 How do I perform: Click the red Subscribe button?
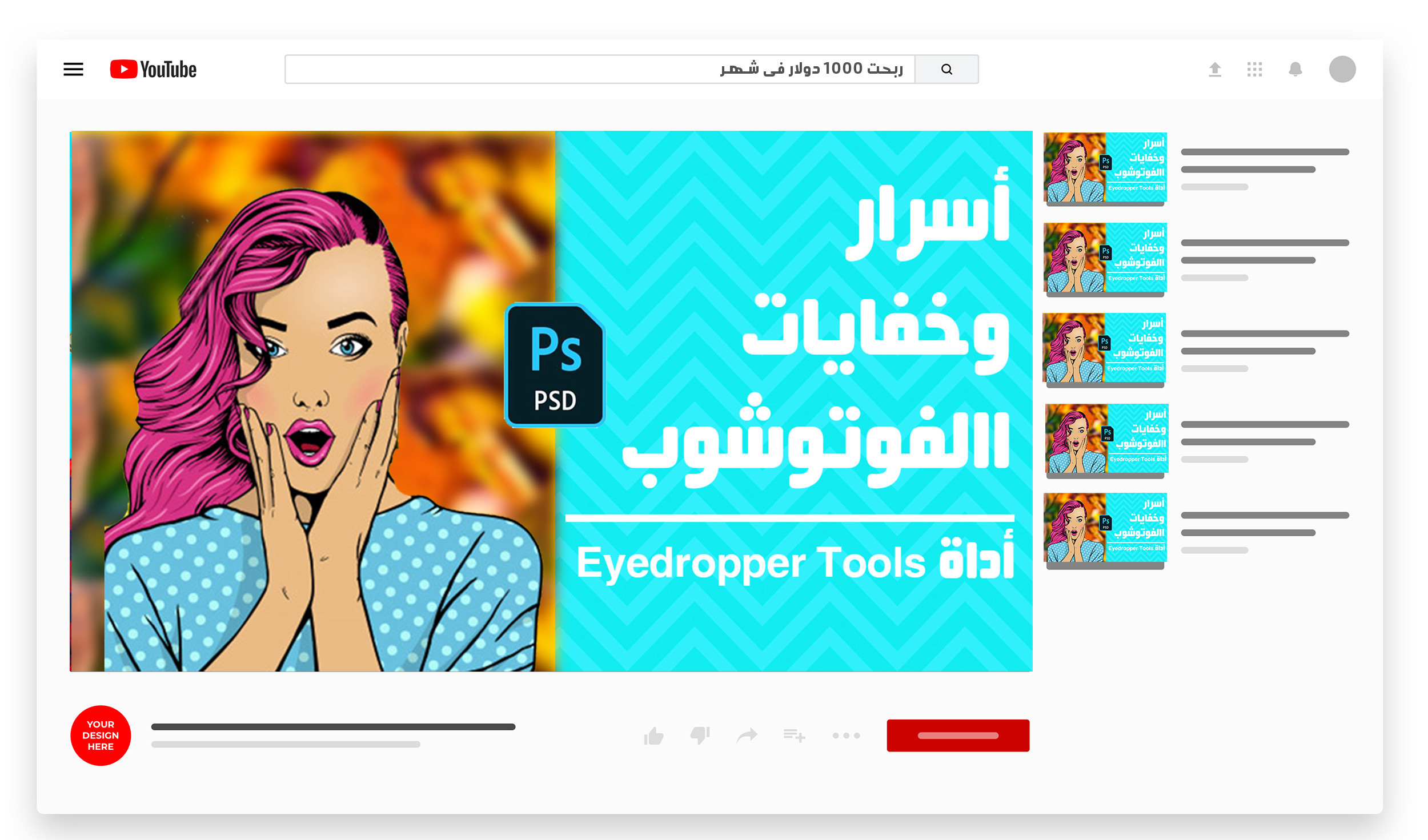[958, 735]
